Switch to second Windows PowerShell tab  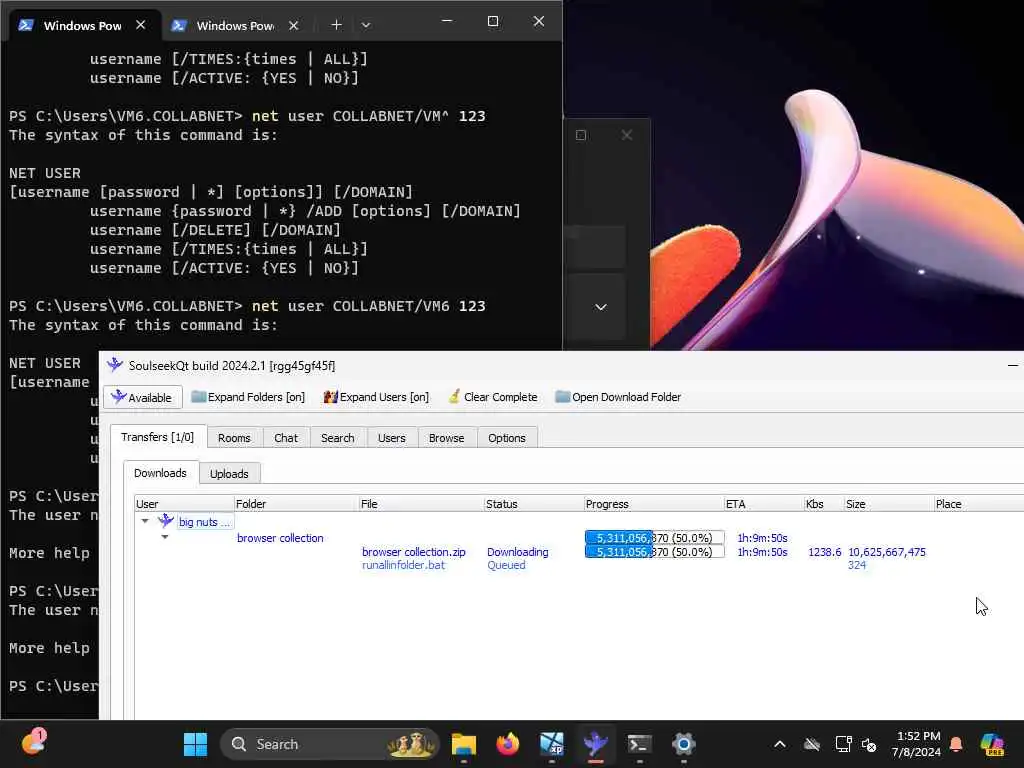click(x=235, y=25)
